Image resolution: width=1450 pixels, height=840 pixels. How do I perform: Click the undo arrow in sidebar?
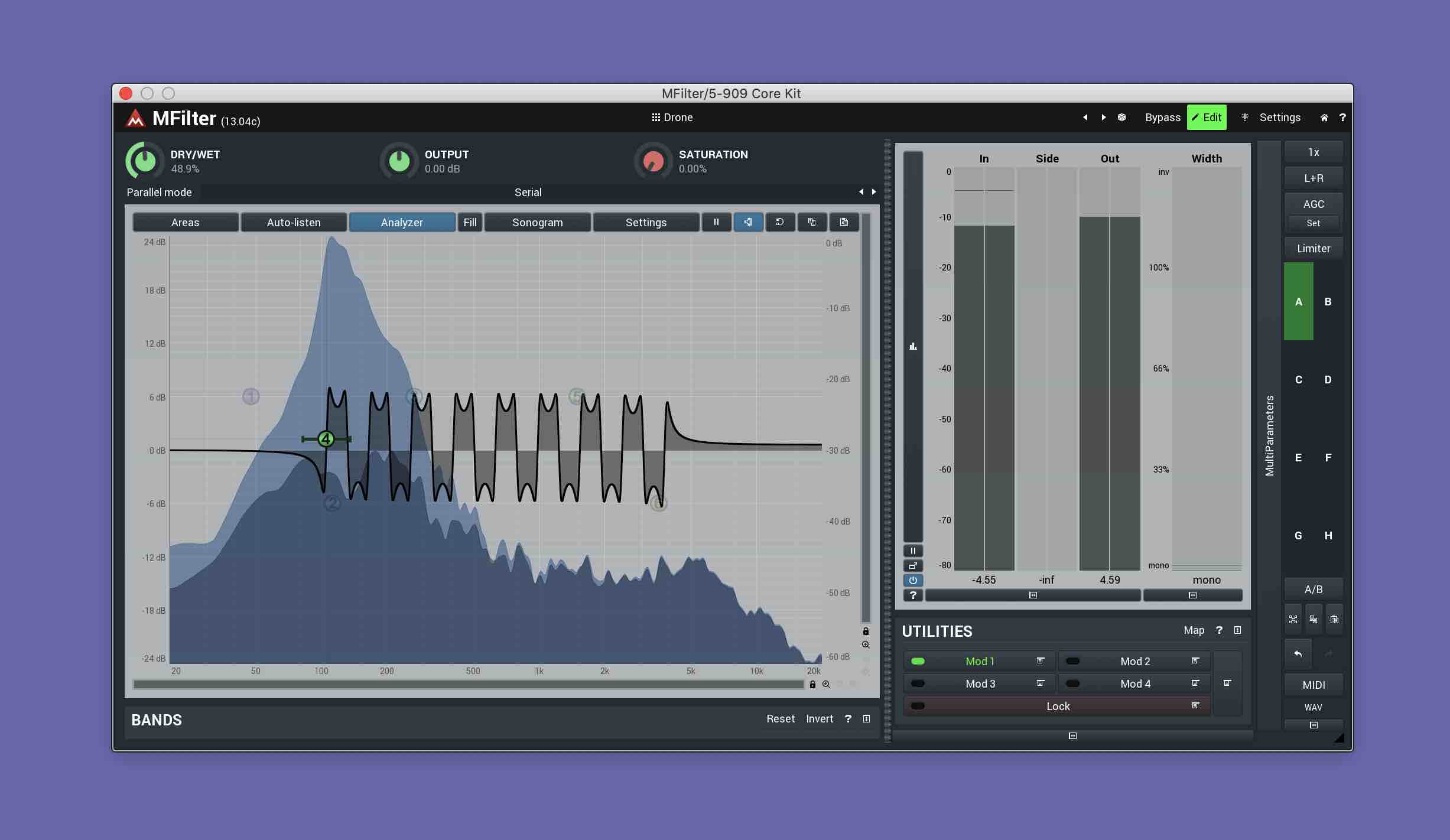pos(1298,653)
